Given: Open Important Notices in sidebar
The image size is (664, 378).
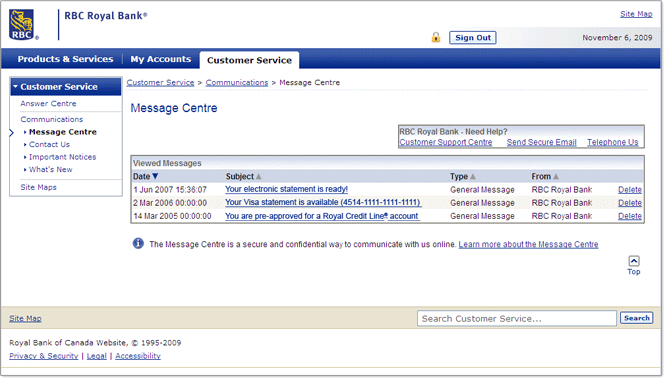Looking at the screenshot, I should pyautogui.click(x=62, y=157).
